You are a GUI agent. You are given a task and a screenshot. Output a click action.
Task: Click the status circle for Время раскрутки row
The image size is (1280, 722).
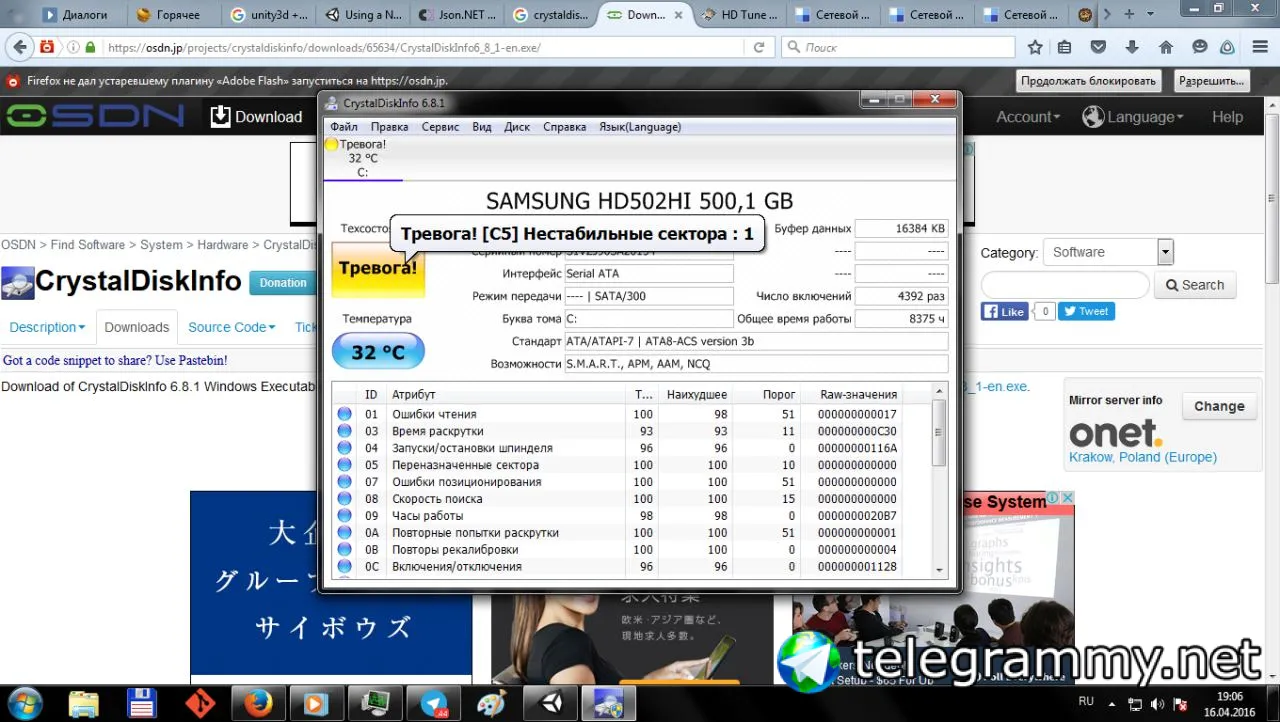click(x=345, y=431)
